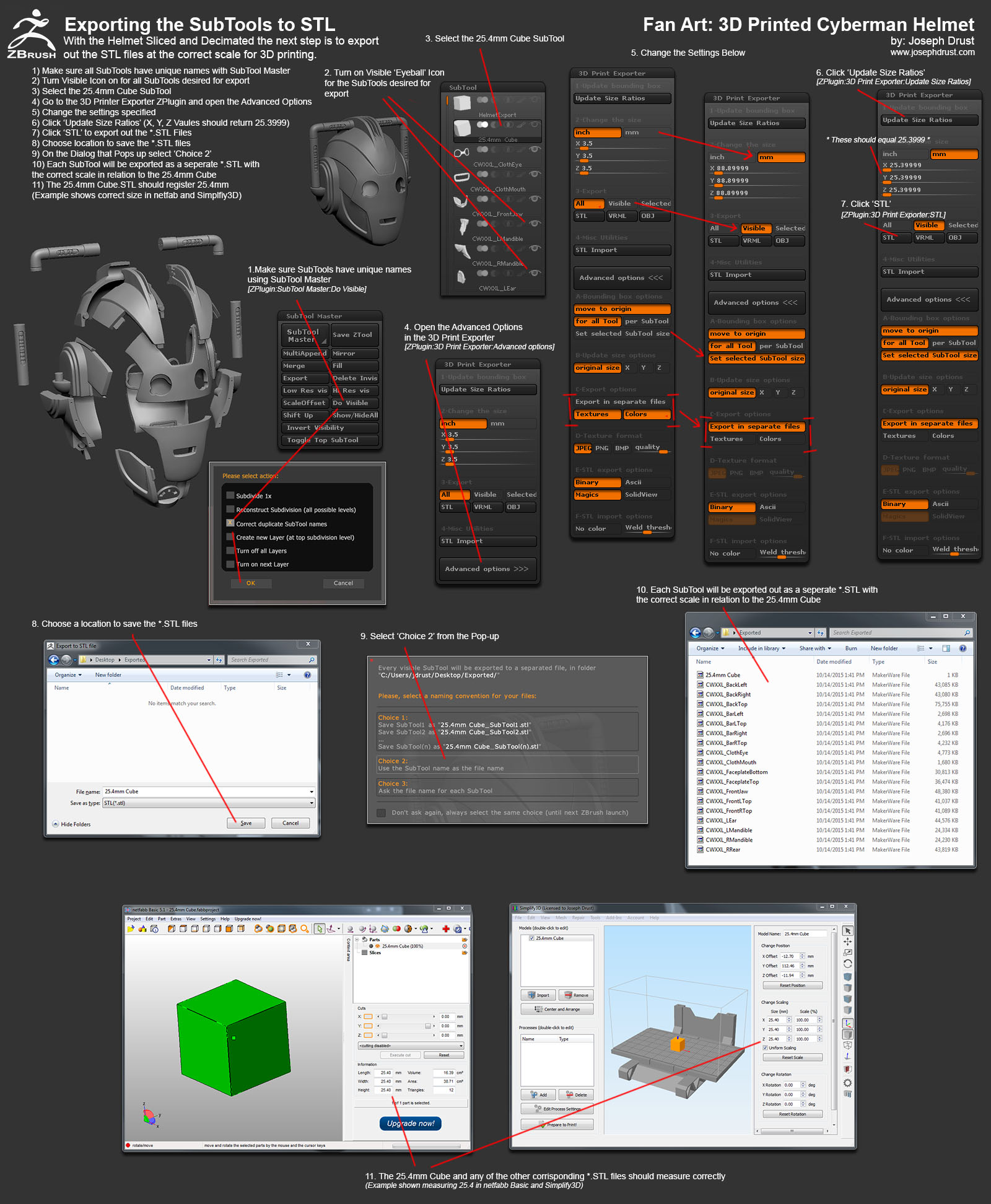Expand Advanced options >>> in 3D Print Exporter

[487, 569]
